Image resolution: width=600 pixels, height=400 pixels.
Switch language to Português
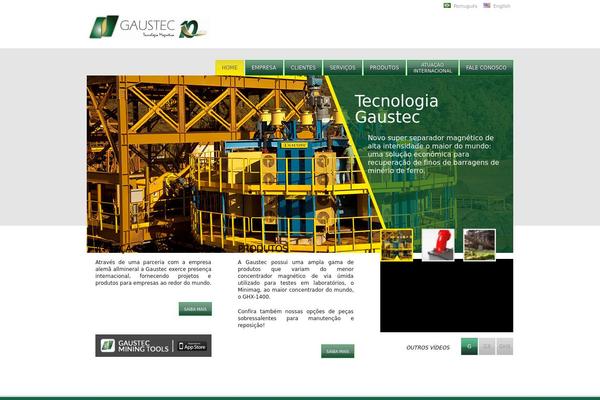point(465,6)
